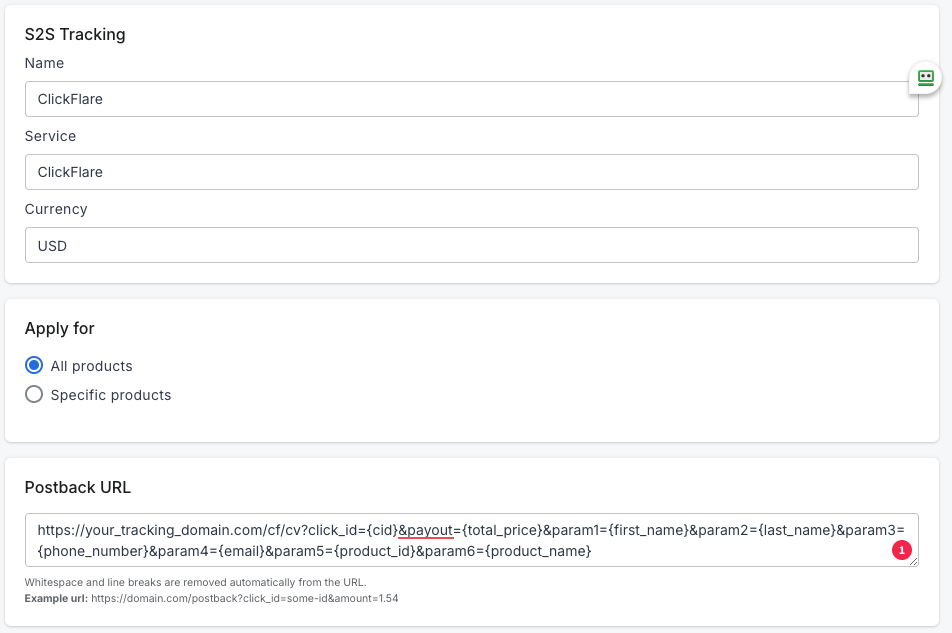Enable Specific products instead of All products
This screenshot has width=952, height=633.
(34, 394)
